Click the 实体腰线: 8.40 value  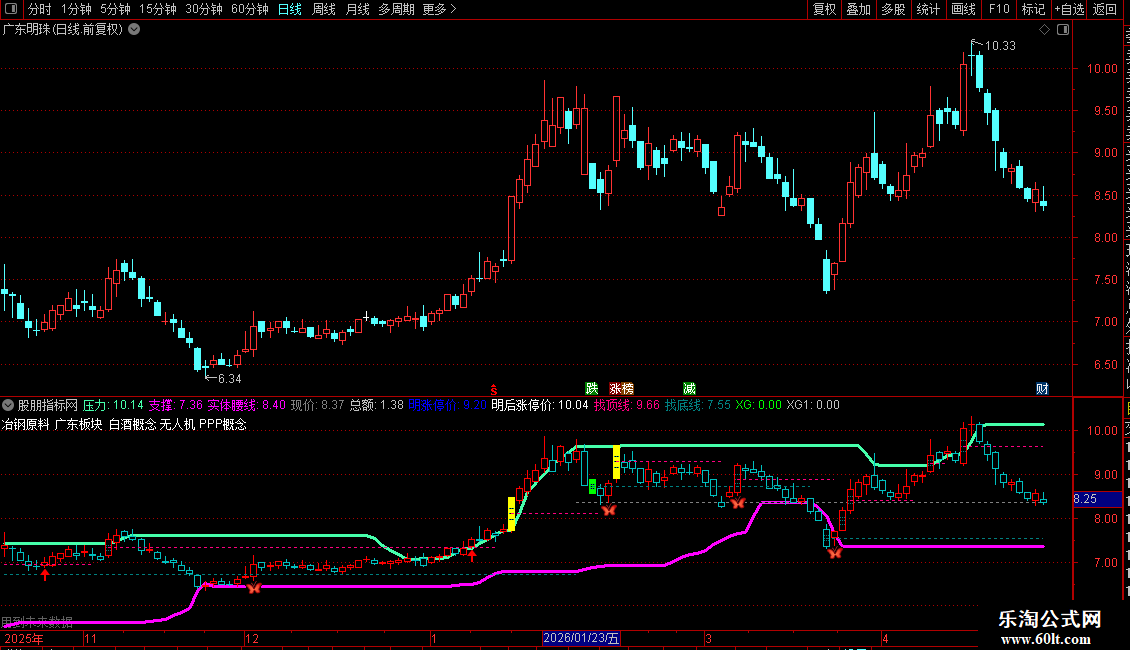pos(246,405)
